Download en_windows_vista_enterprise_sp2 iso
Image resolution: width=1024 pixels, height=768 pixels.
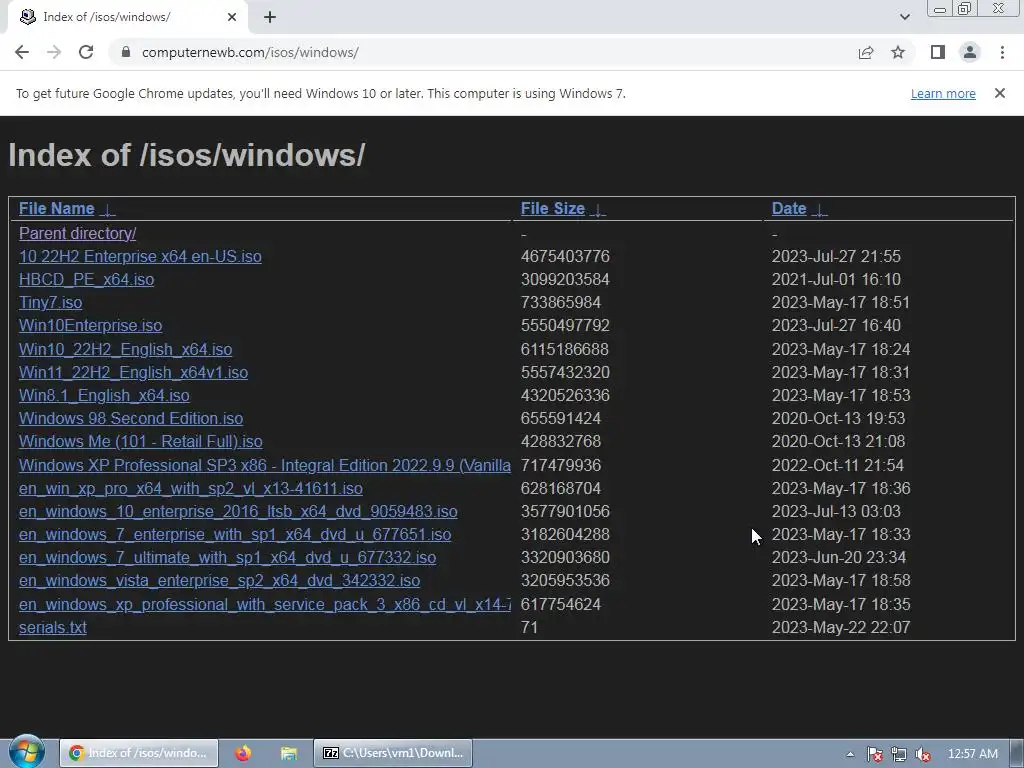pos(219,580)
